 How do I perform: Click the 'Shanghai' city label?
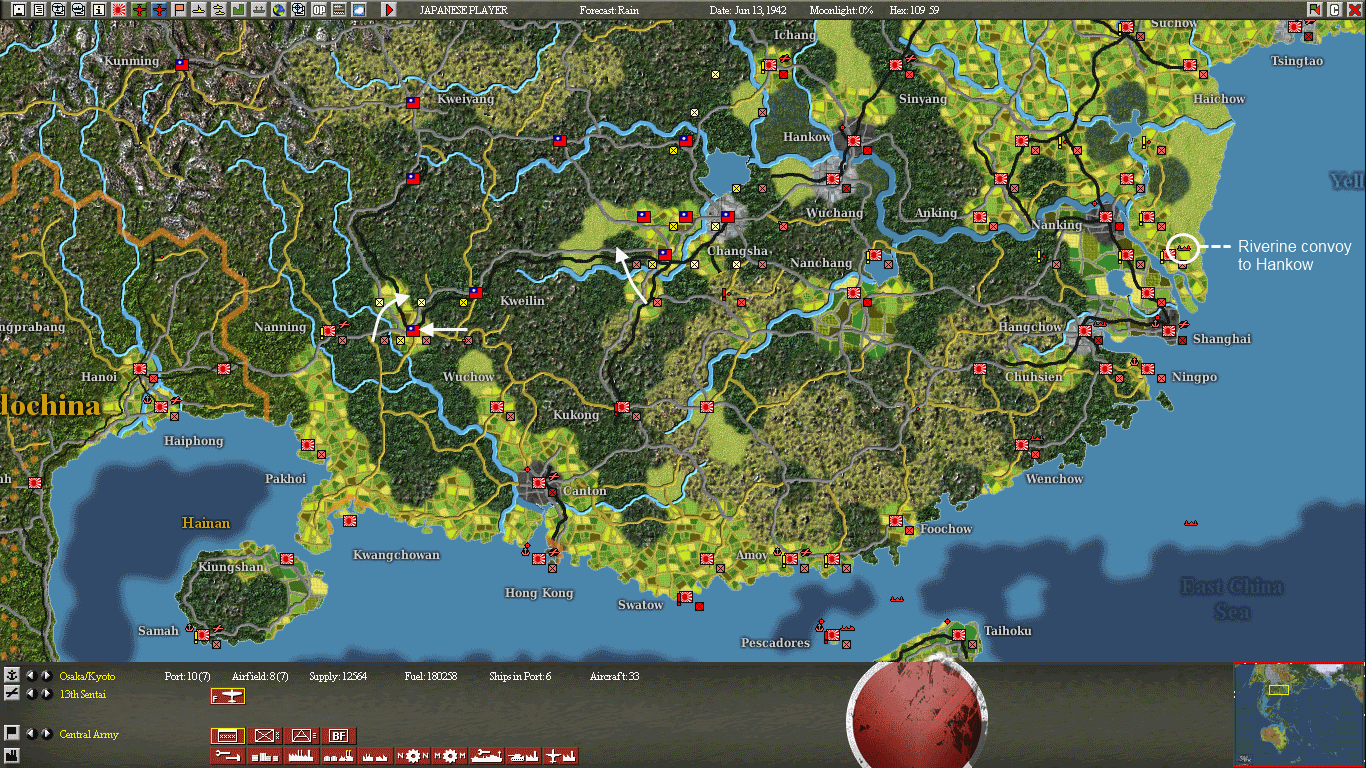1222,339
